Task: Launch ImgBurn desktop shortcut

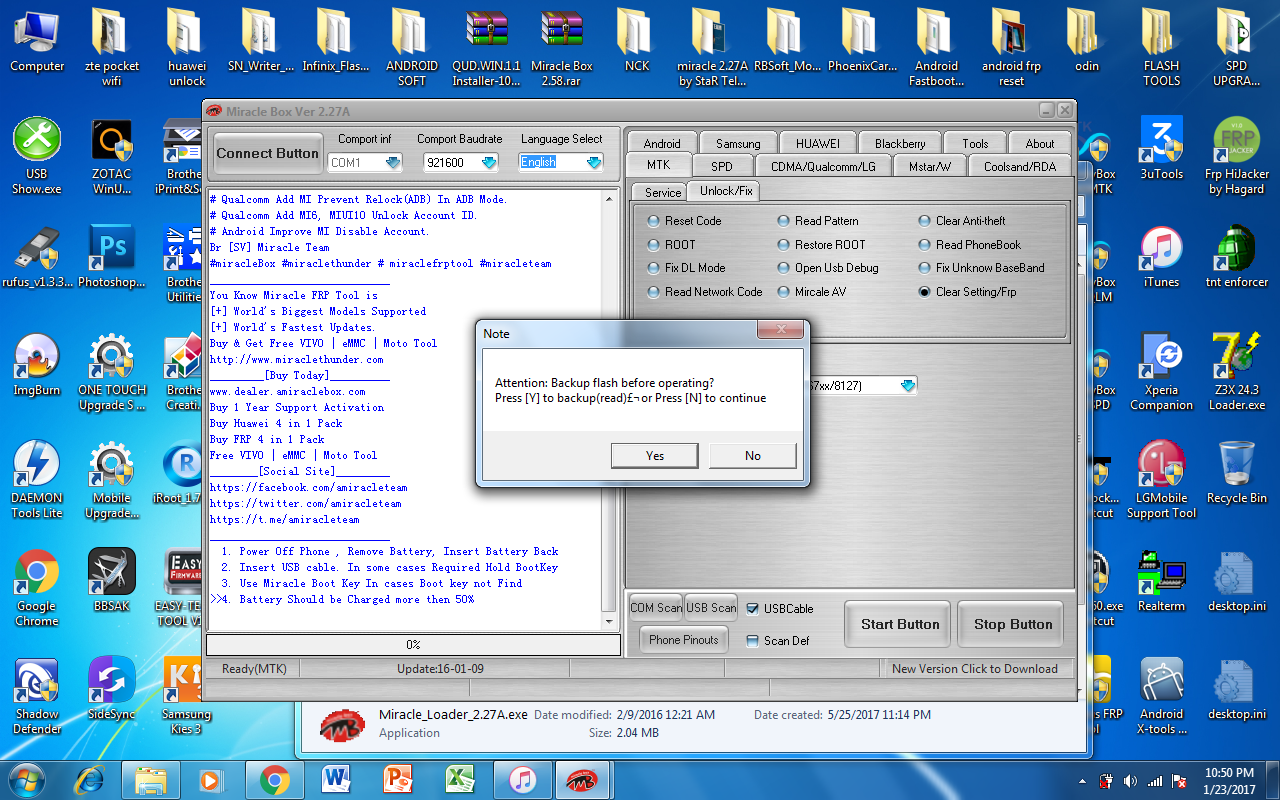Action: click(x=37, y=364)
